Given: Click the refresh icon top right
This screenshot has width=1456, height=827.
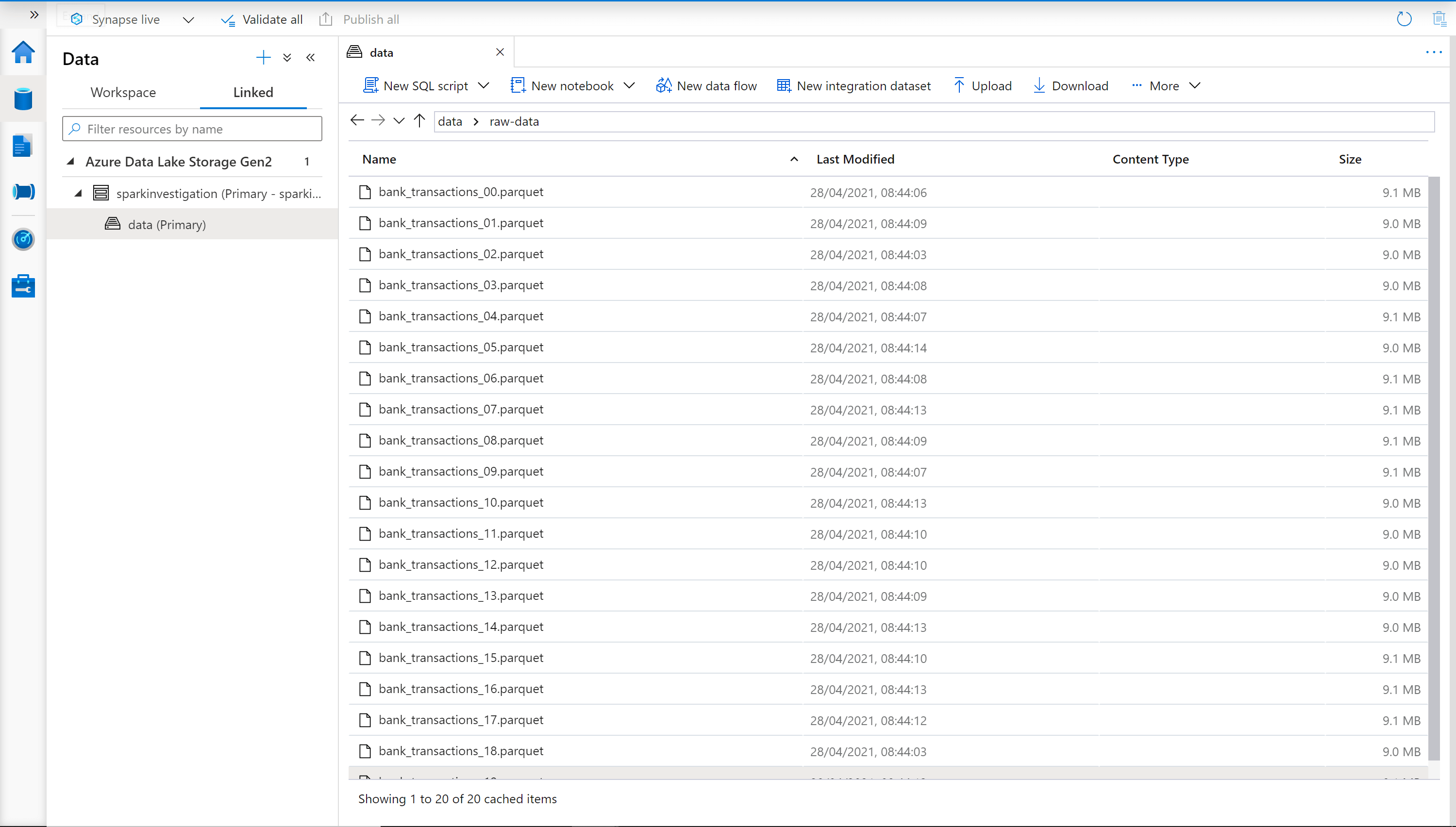Looking at the screenshot, I should tap(1405, 18).
